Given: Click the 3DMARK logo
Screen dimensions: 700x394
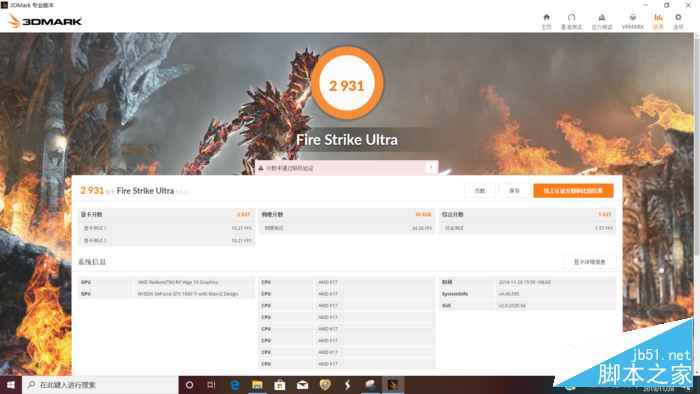Looking at the screenshot, I should pyautogui.click(x=45, y=21).
